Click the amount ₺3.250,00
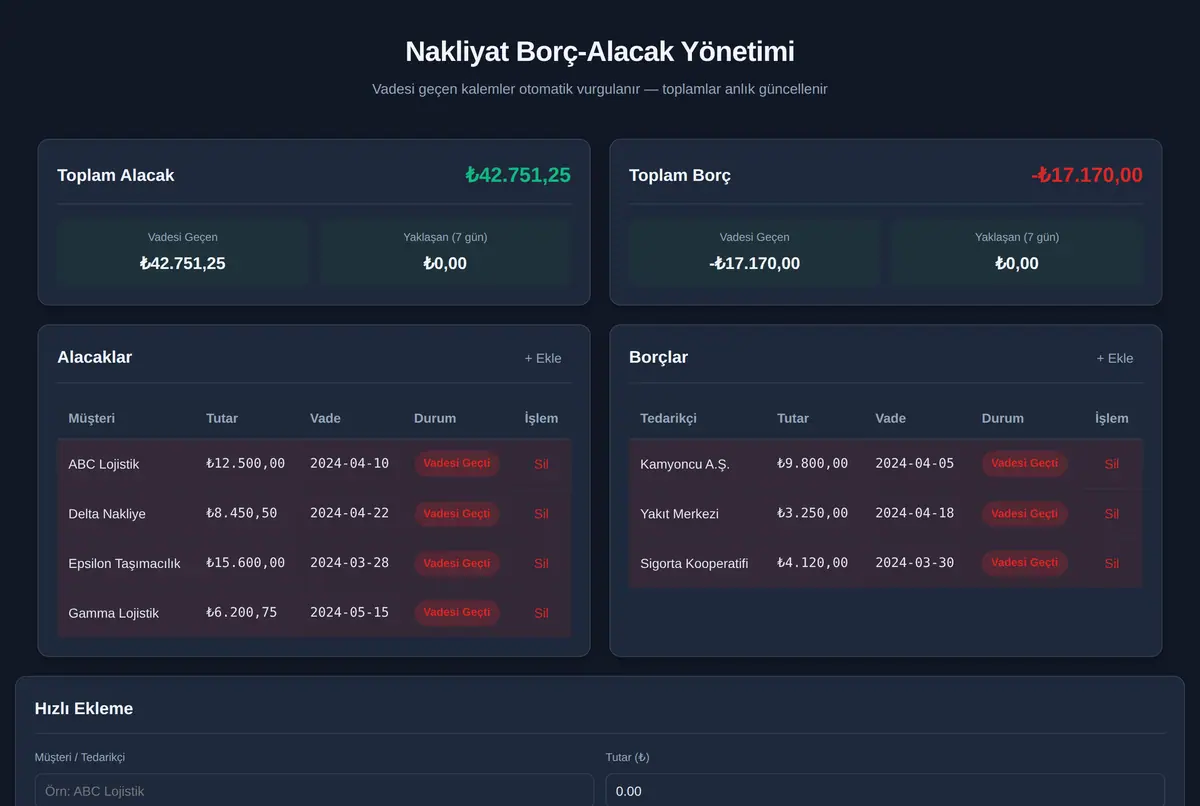Viewport: 1200px width, 806px height. tap(813, 513)
